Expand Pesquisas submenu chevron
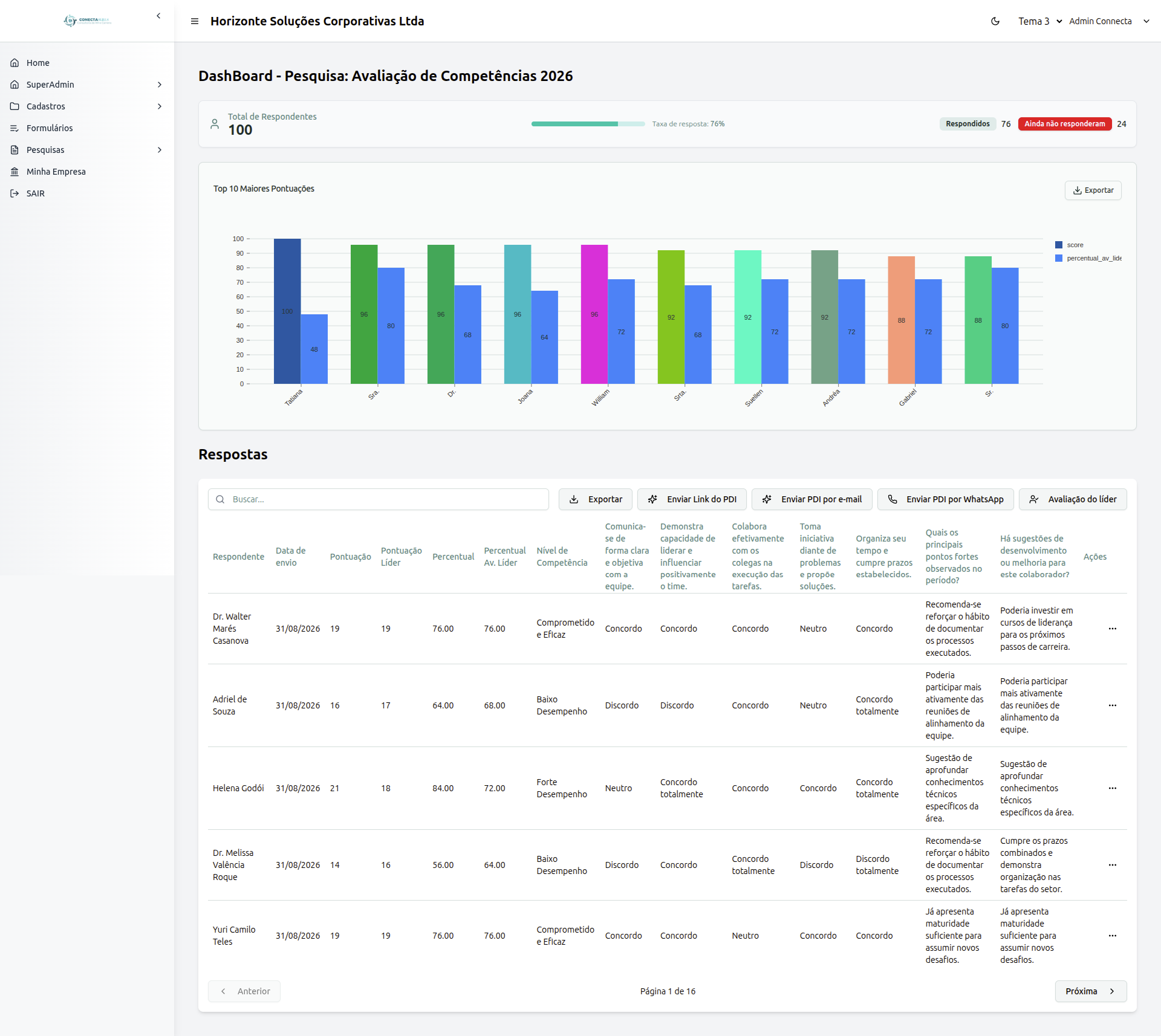Viewport: 1161px width, 1036px height. 160,150
